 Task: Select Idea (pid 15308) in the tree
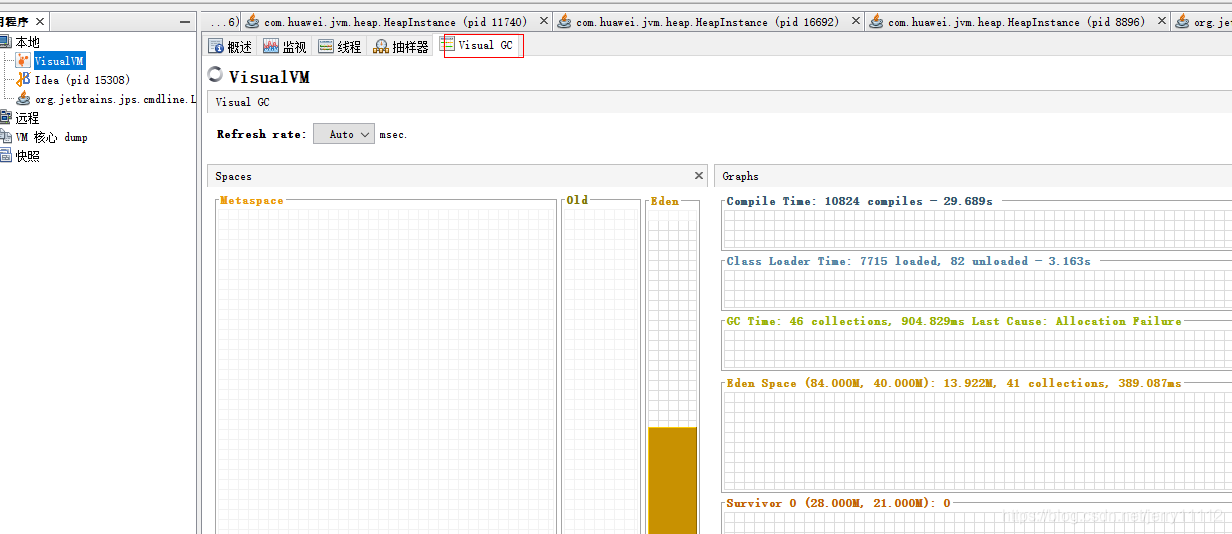82,80
